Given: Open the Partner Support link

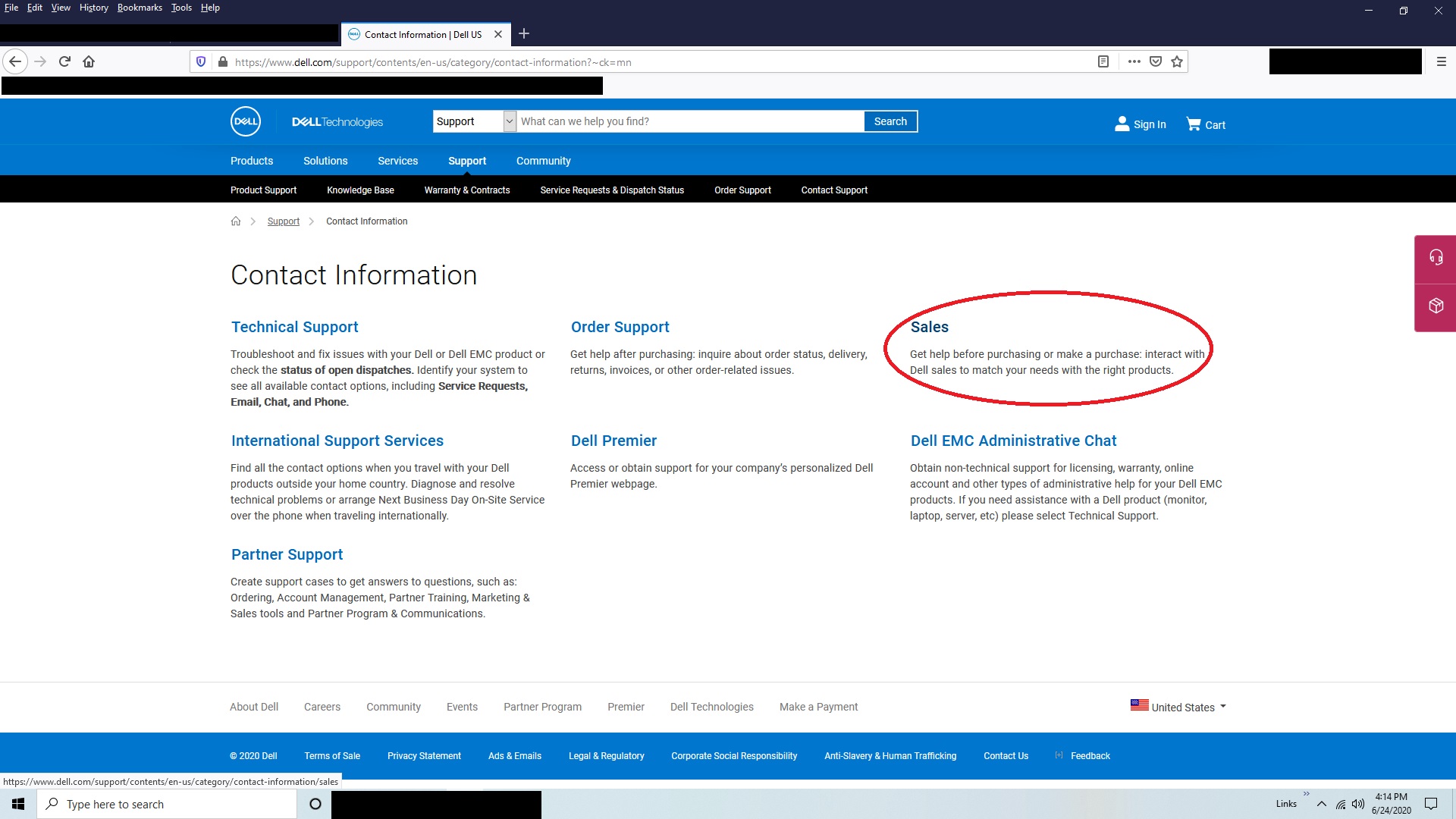Looking at the screenshot, I should [x=287, y=554].
